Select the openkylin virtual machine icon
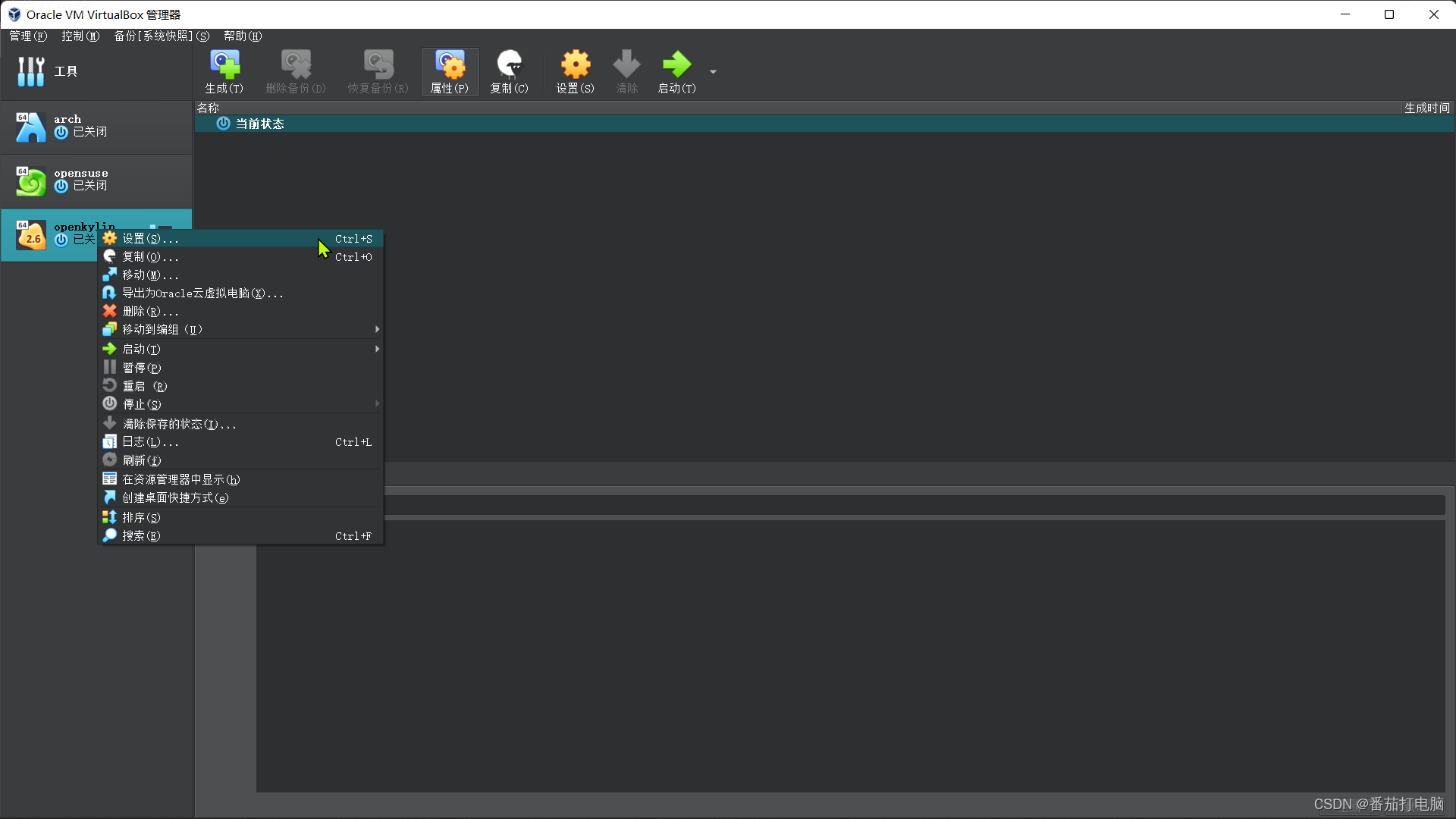The width and height of the screenshot is (1456, 819). 31,235
